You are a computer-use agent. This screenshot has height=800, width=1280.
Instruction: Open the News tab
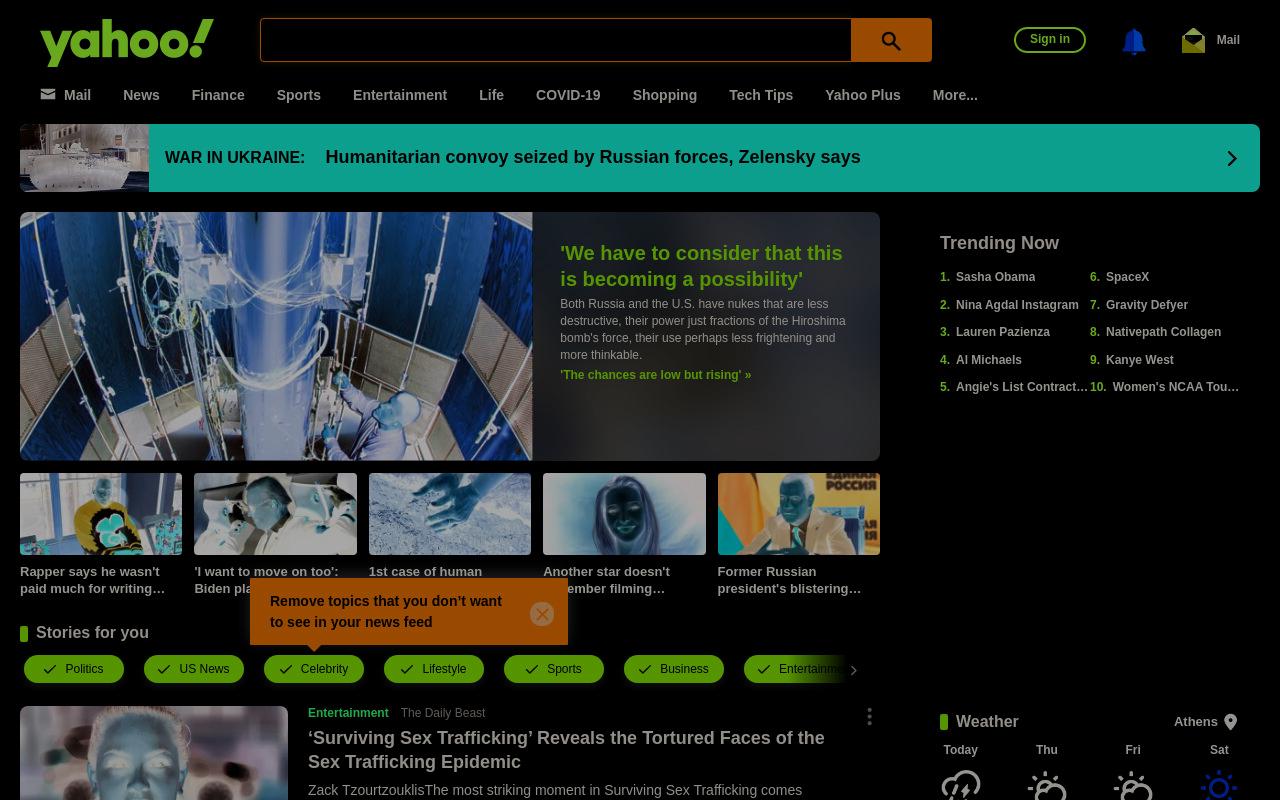click(x=141, y=95)
